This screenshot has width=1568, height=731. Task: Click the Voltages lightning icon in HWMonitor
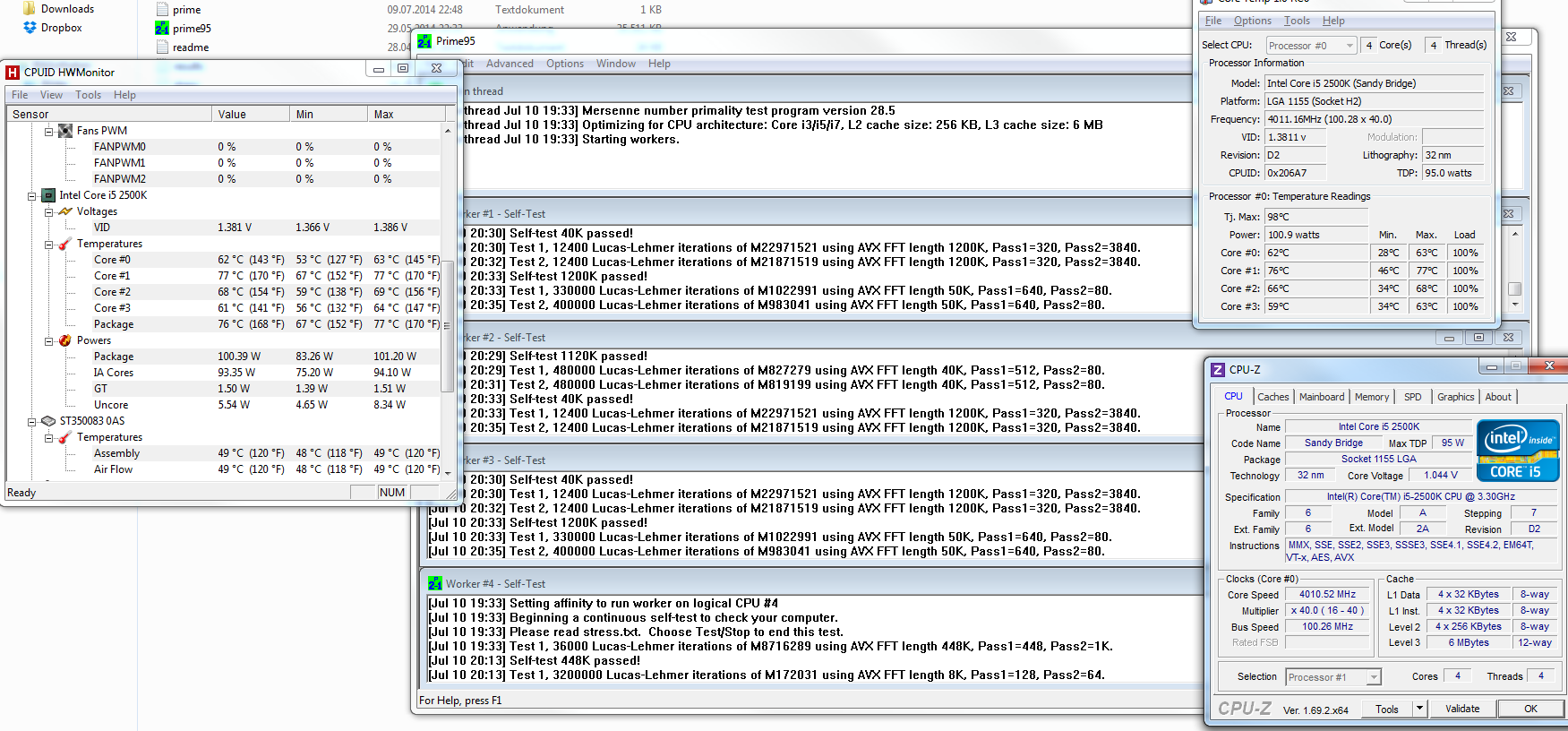point(65,211)
